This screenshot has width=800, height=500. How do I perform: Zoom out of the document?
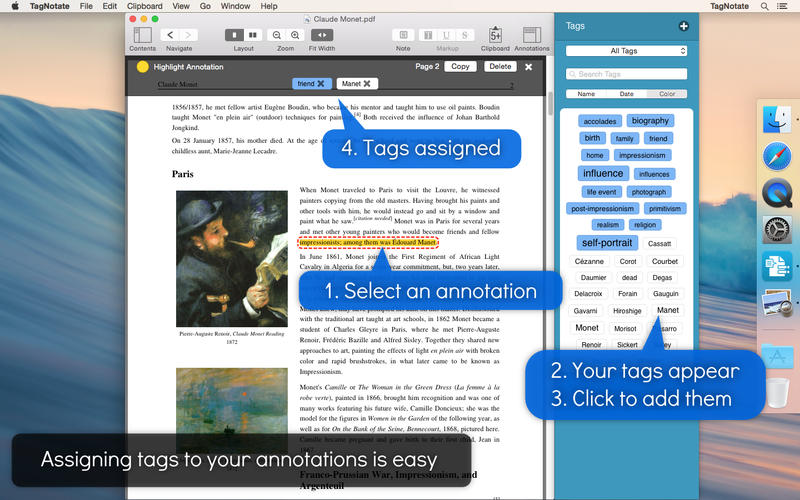276,35
